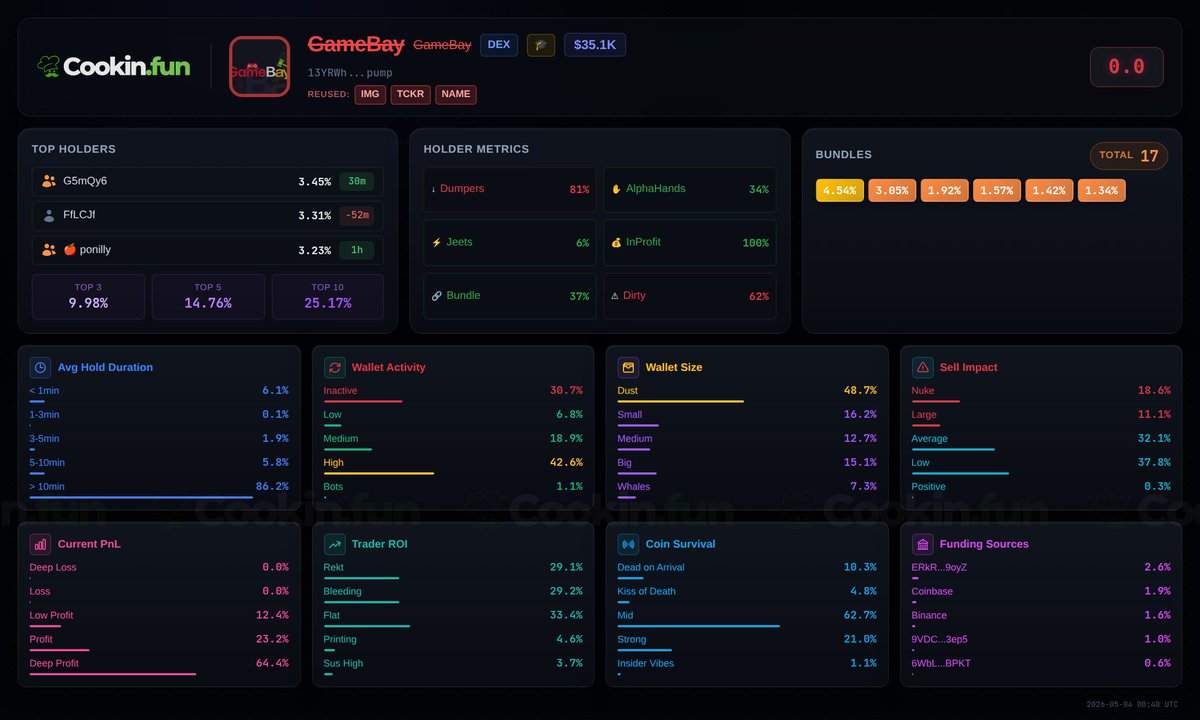Click the $35.1K market cap badge
The width and height of the screenshot is (1200, 720).
[595, 45]
